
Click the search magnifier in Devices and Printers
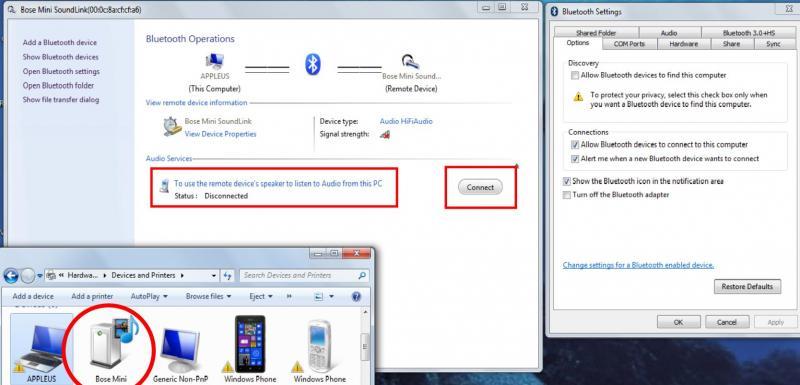(x=362, y=275)
